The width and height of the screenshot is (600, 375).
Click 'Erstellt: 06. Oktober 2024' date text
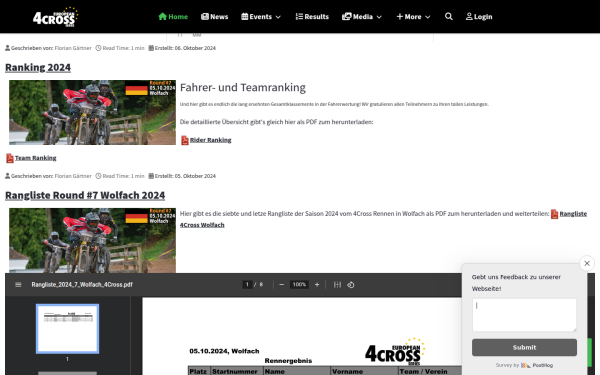185,48
